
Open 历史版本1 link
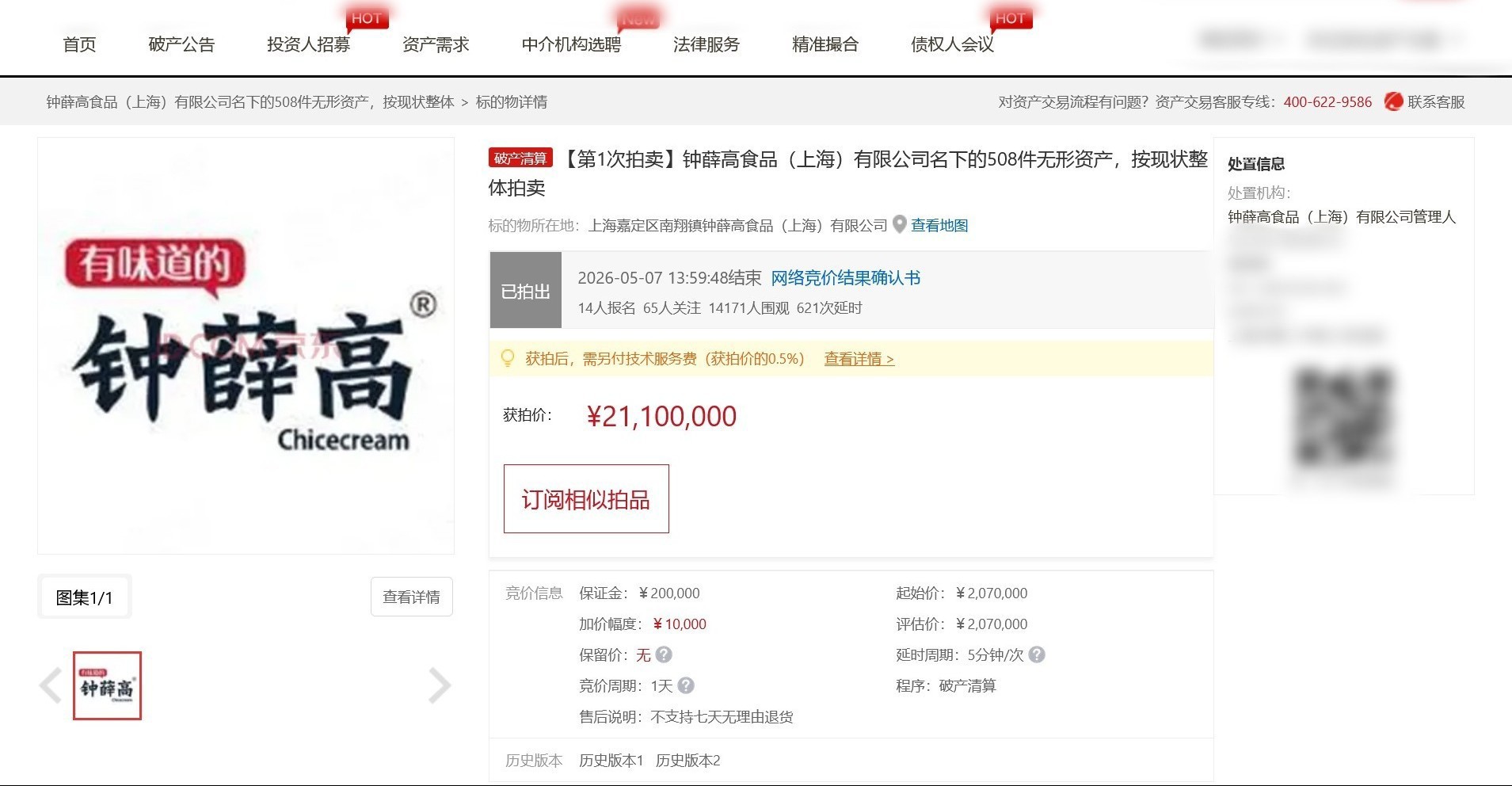pos(611,761)
